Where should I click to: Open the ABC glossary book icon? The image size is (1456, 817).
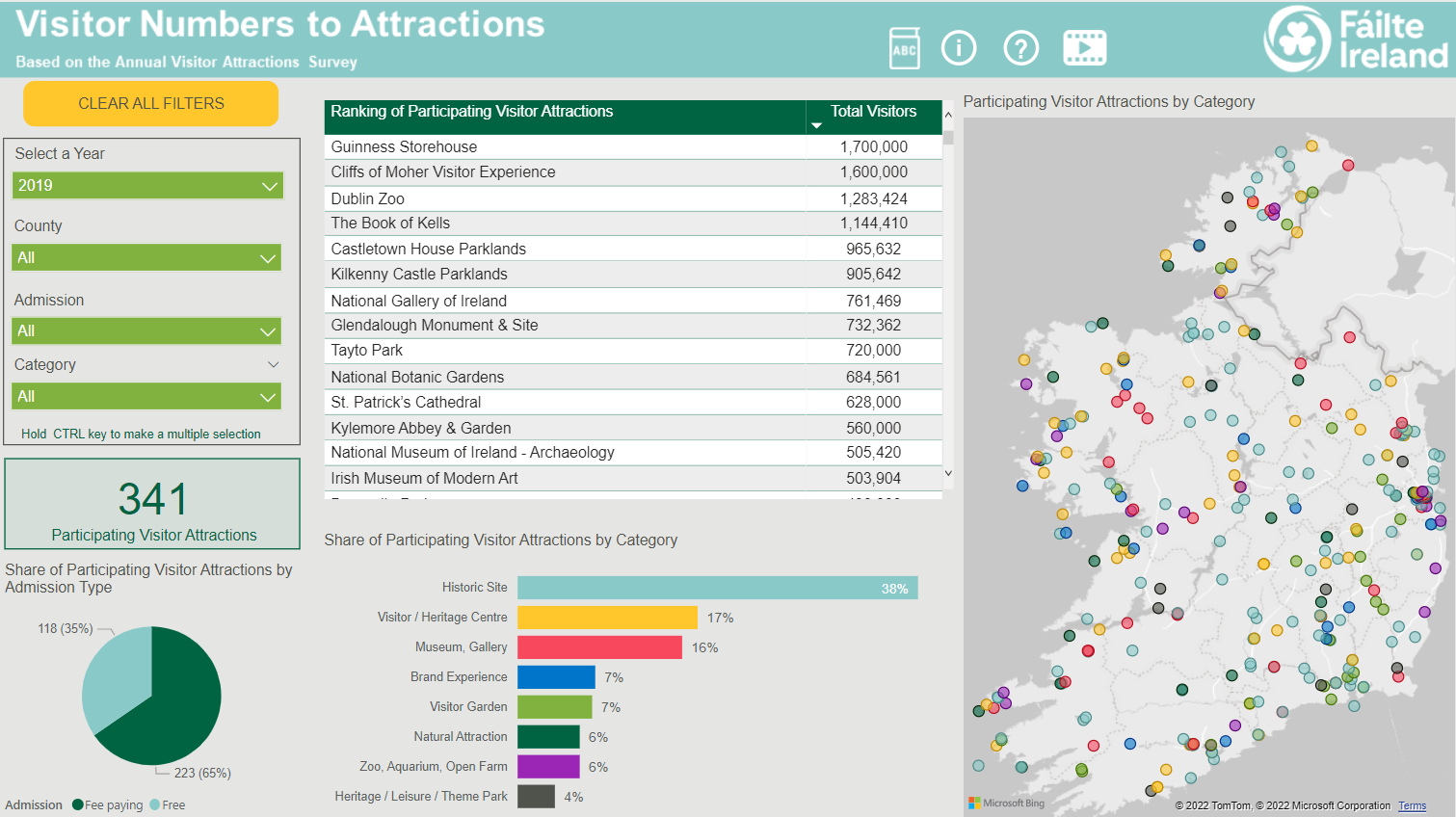coord(905,48)
